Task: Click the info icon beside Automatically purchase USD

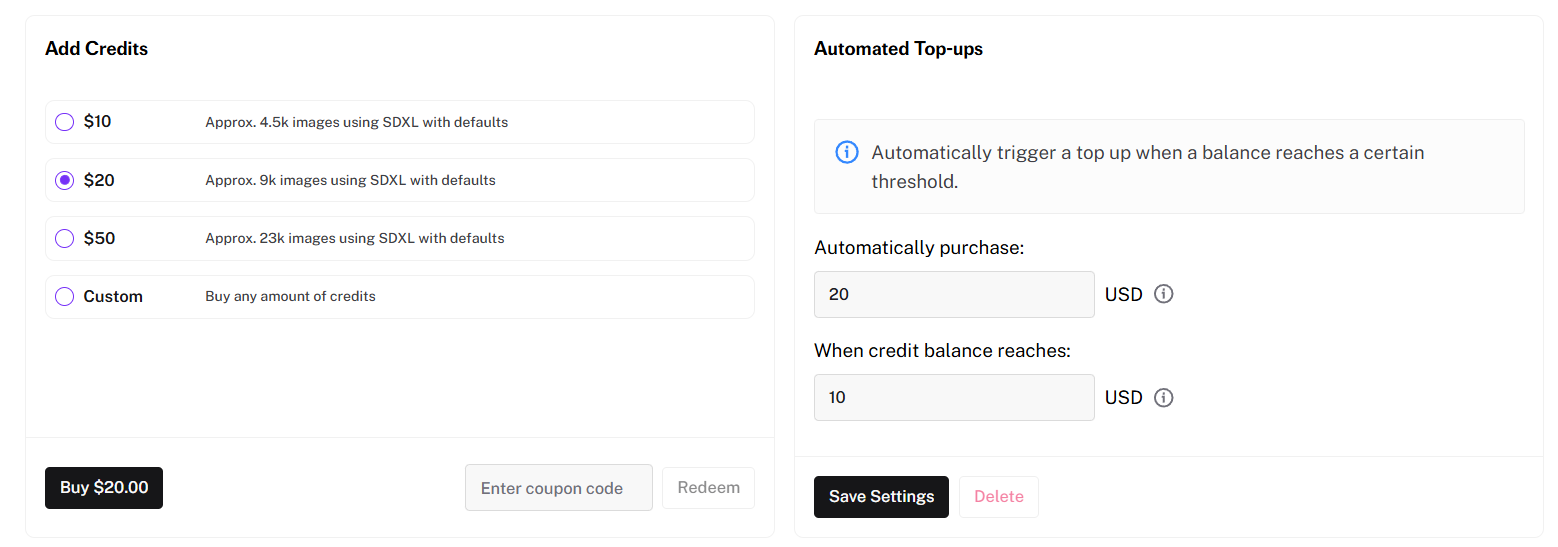Action: pos(1163,294)
